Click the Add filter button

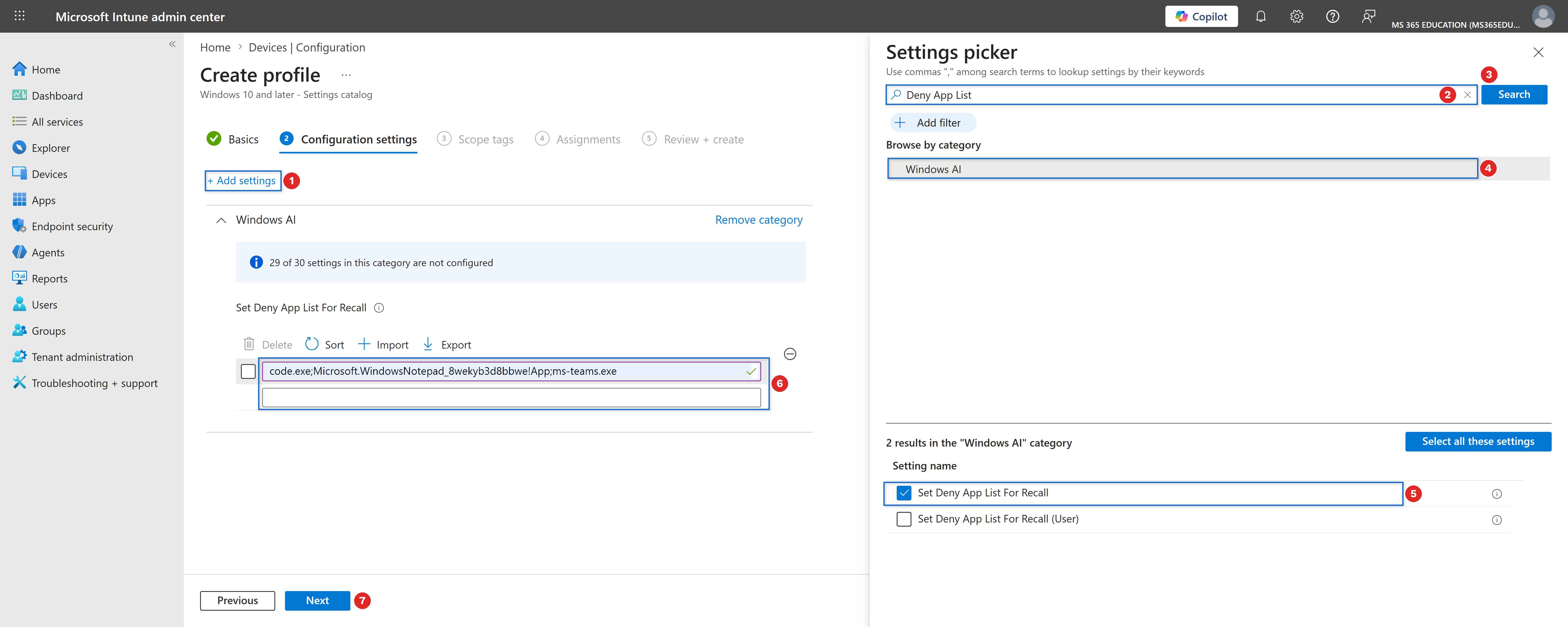coord(933,122)
